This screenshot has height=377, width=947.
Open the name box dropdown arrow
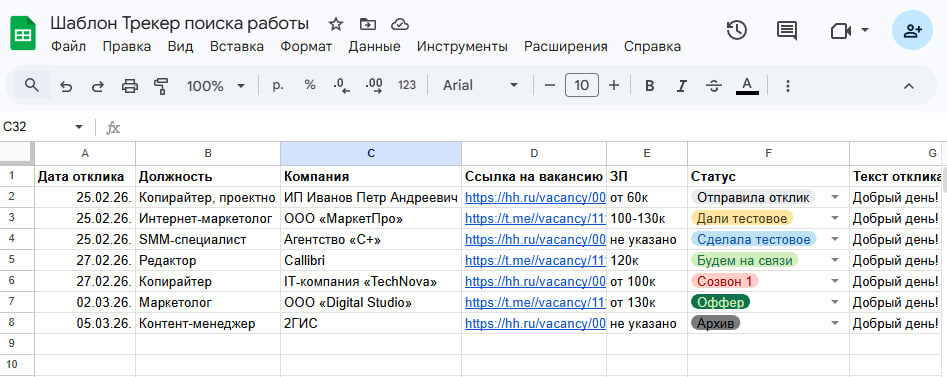[79, 127]
